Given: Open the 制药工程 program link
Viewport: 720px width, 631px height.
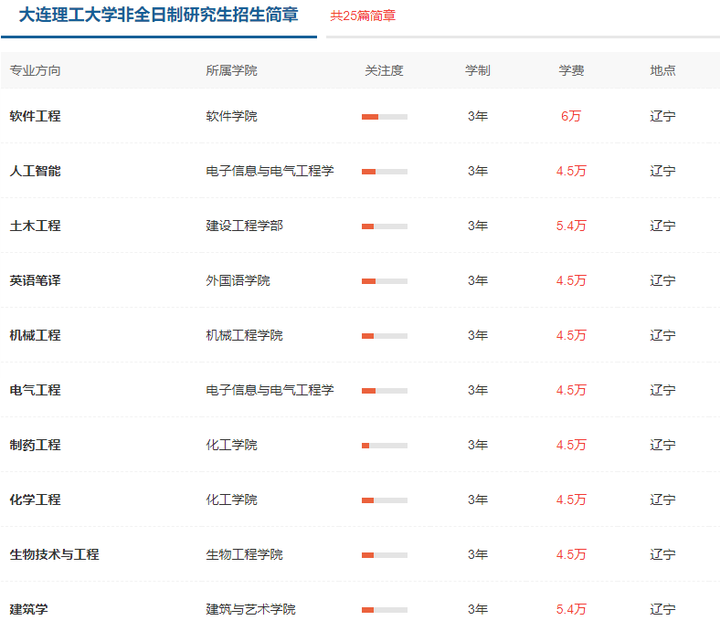Looking at the screenshot, I should [35, 445].
